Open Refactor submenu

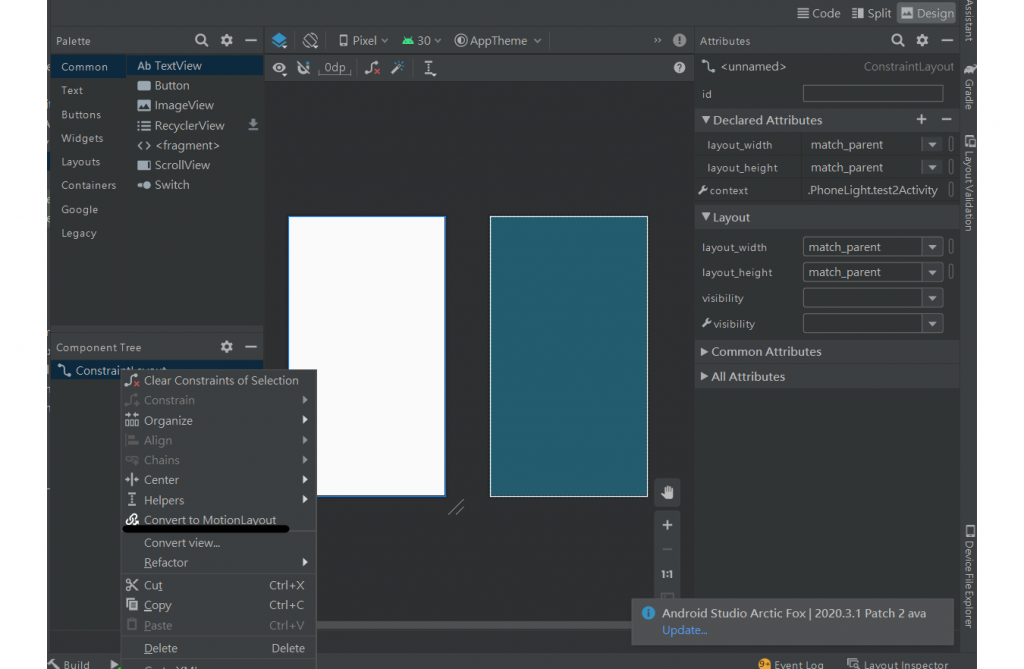pyautogui.click(x=219, y=563)
